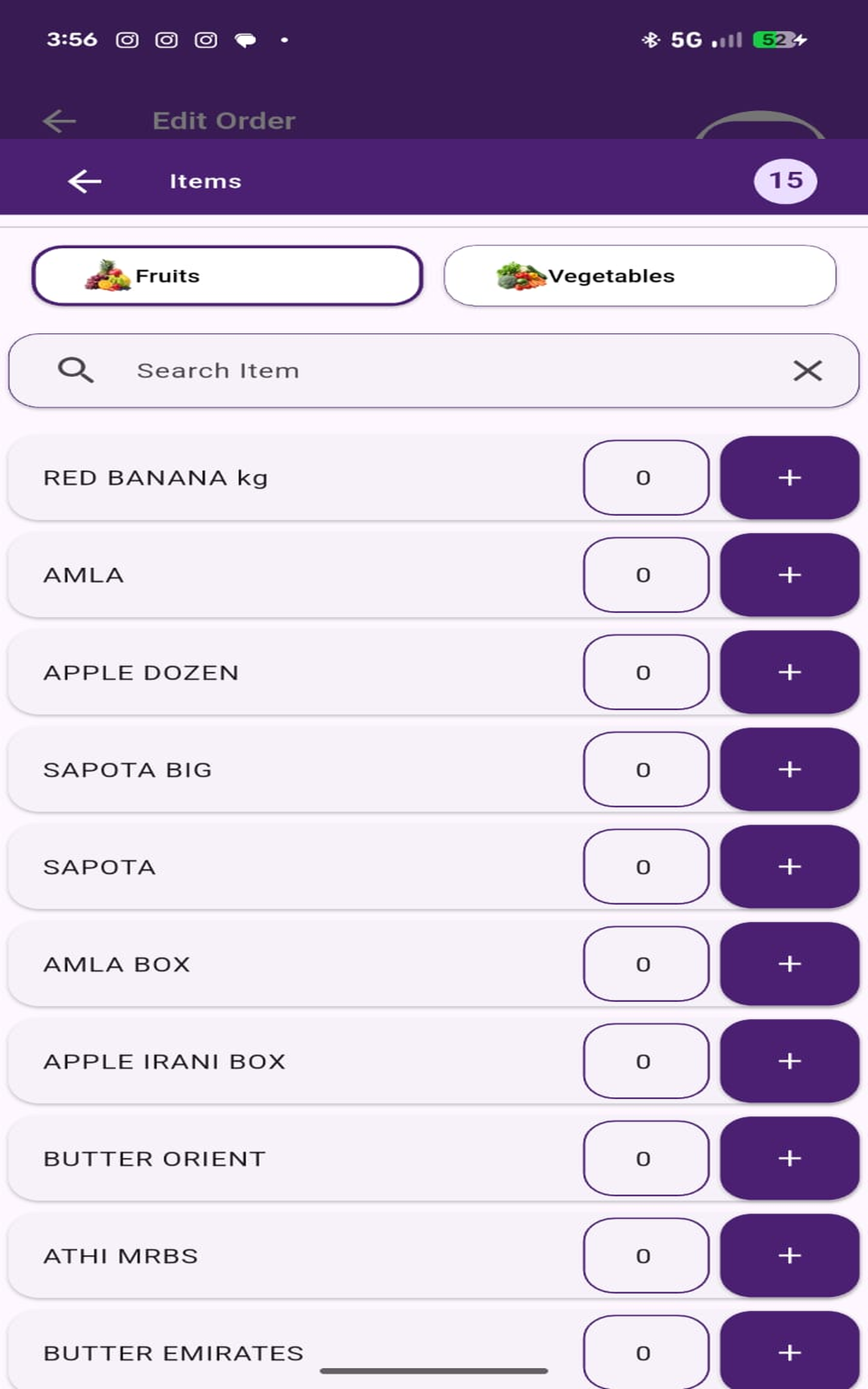
Task: Select the ATHI MRBS quantity box
Action: (646, 1256)
